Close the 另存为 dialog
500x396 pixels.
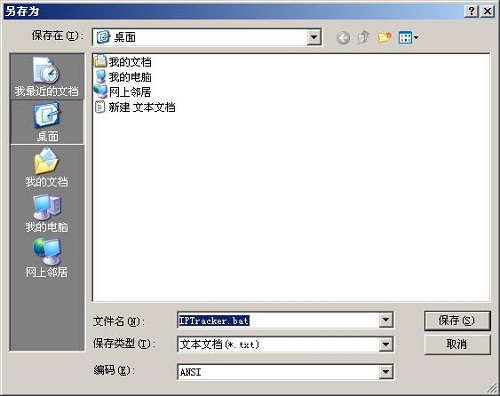(487, 11)
